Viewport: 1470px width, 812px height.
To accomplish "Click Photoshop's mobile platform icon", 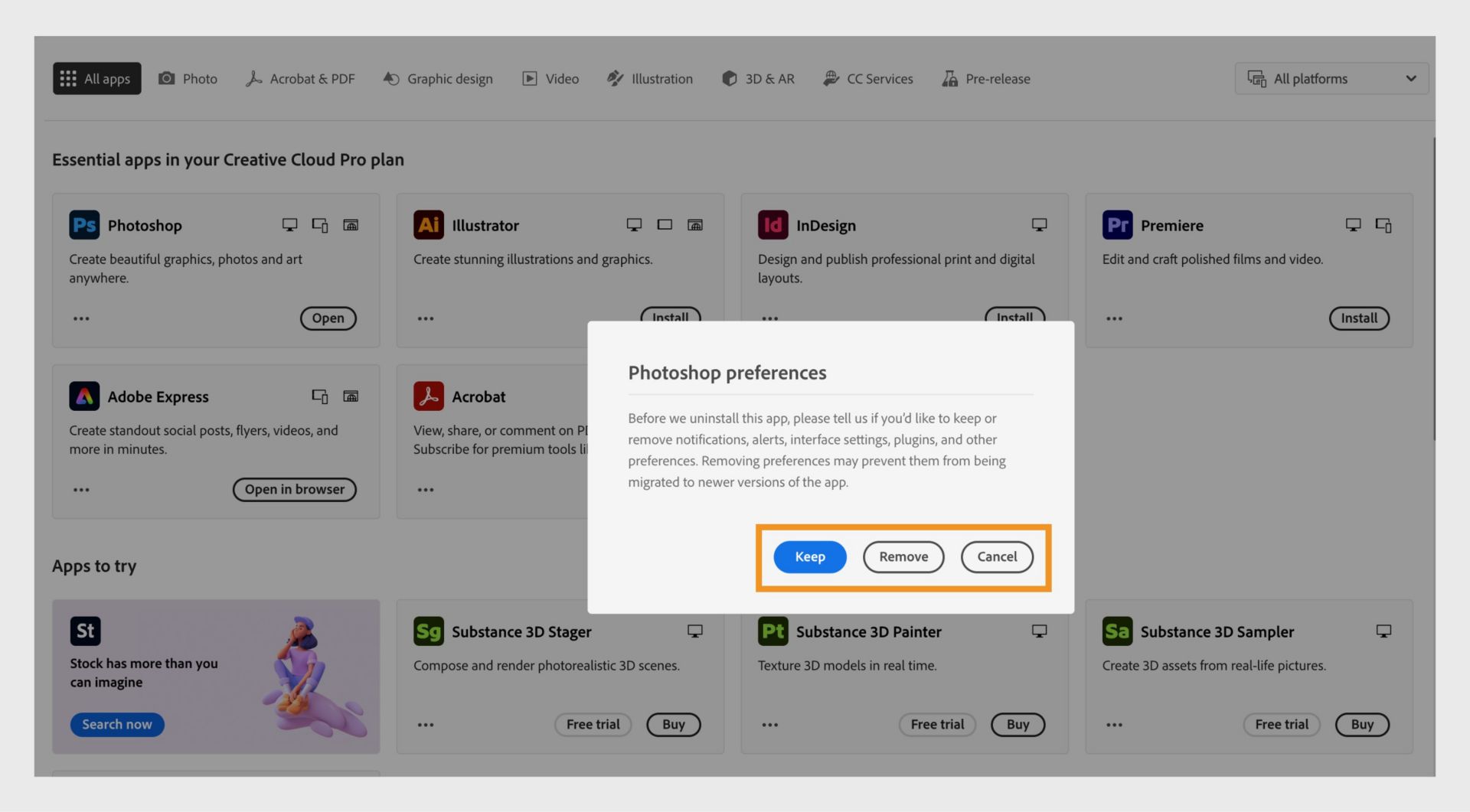I will point(320,225).
